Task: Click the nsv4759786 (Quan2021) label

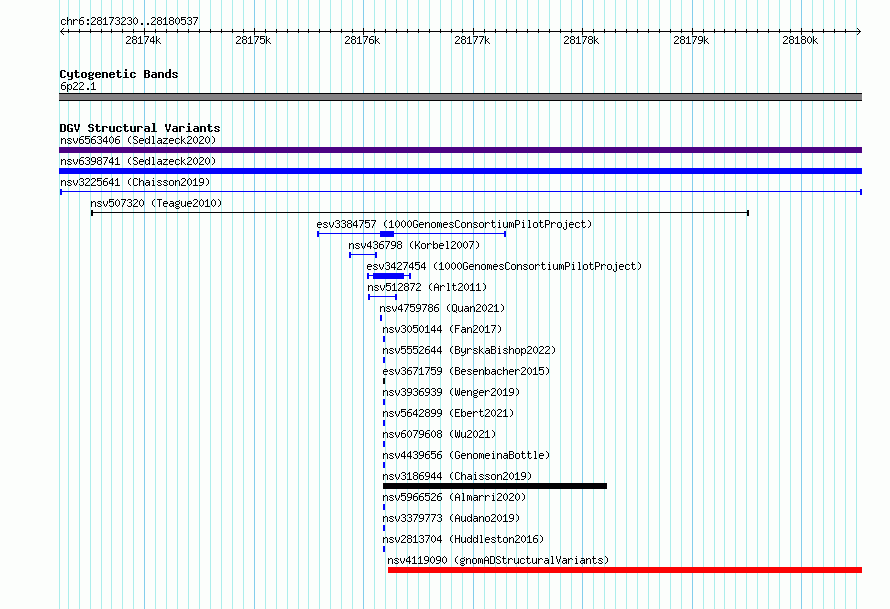Action: (x=442, y=308)
